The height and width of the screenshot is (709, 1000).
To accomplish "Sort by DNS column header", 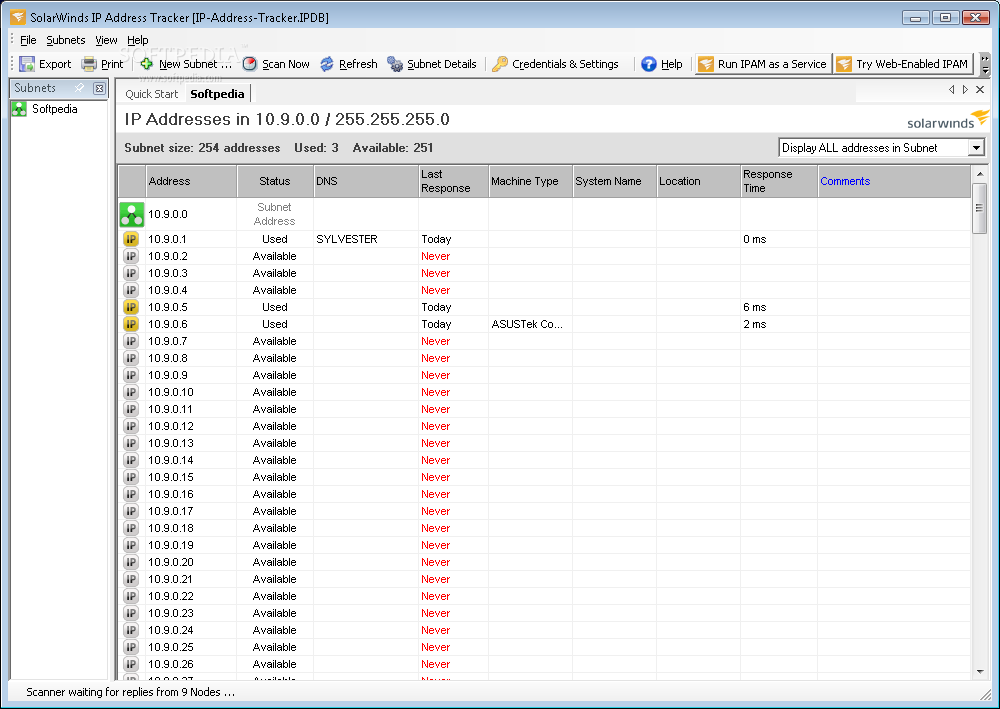I will coord(366,181).
